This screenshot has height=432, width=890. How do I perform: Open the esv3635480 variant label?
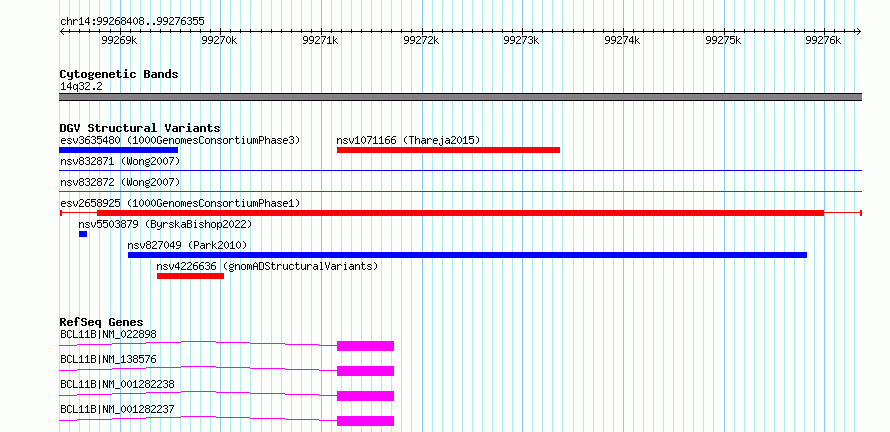tap(180, 140)
